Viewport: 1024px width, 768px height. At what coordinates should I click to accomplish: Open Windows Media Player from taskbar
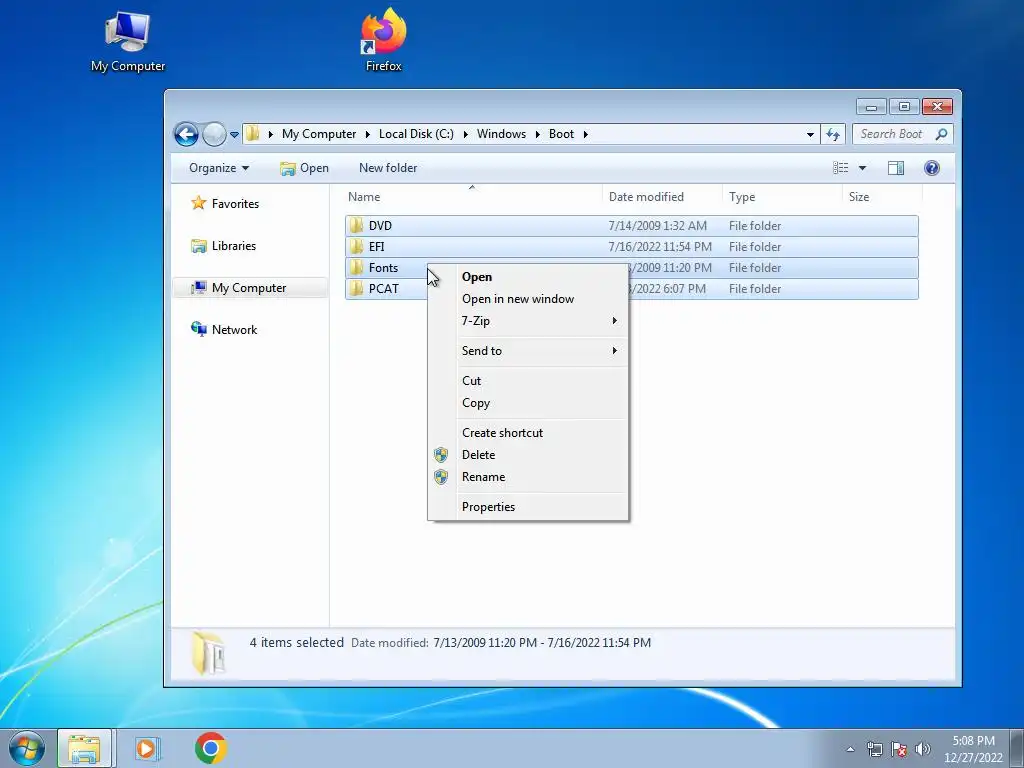(148, 748)
